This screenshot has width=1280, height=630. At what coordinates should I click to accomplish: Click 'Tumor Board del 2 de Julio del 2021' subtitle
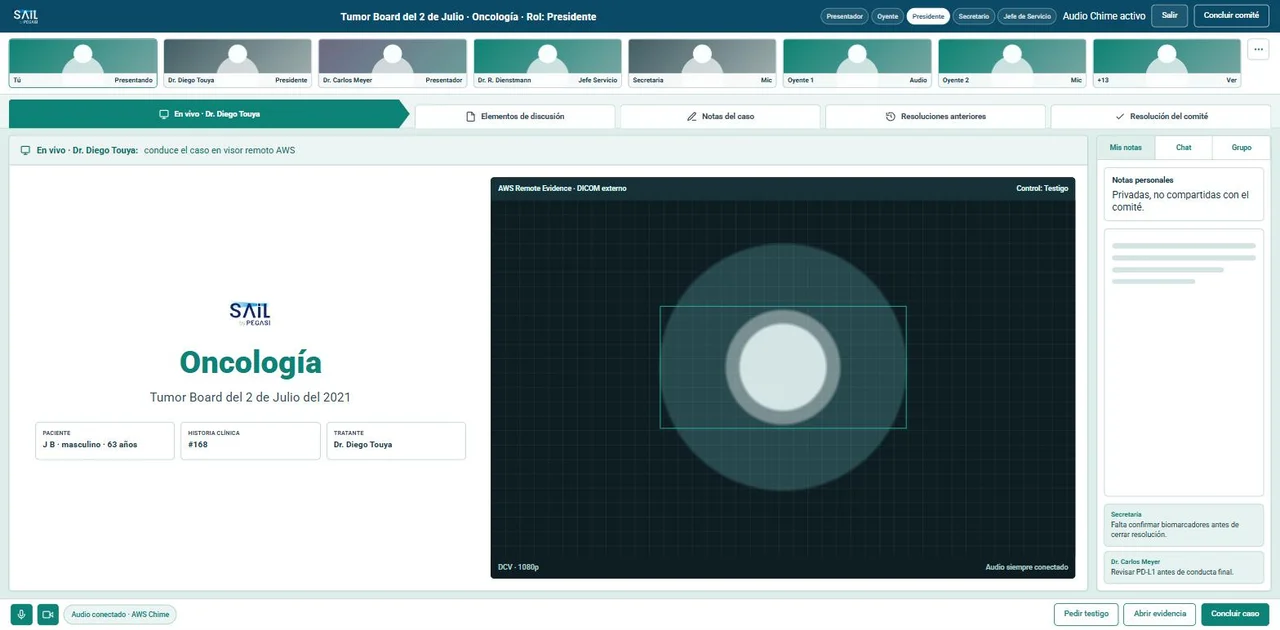250,397
